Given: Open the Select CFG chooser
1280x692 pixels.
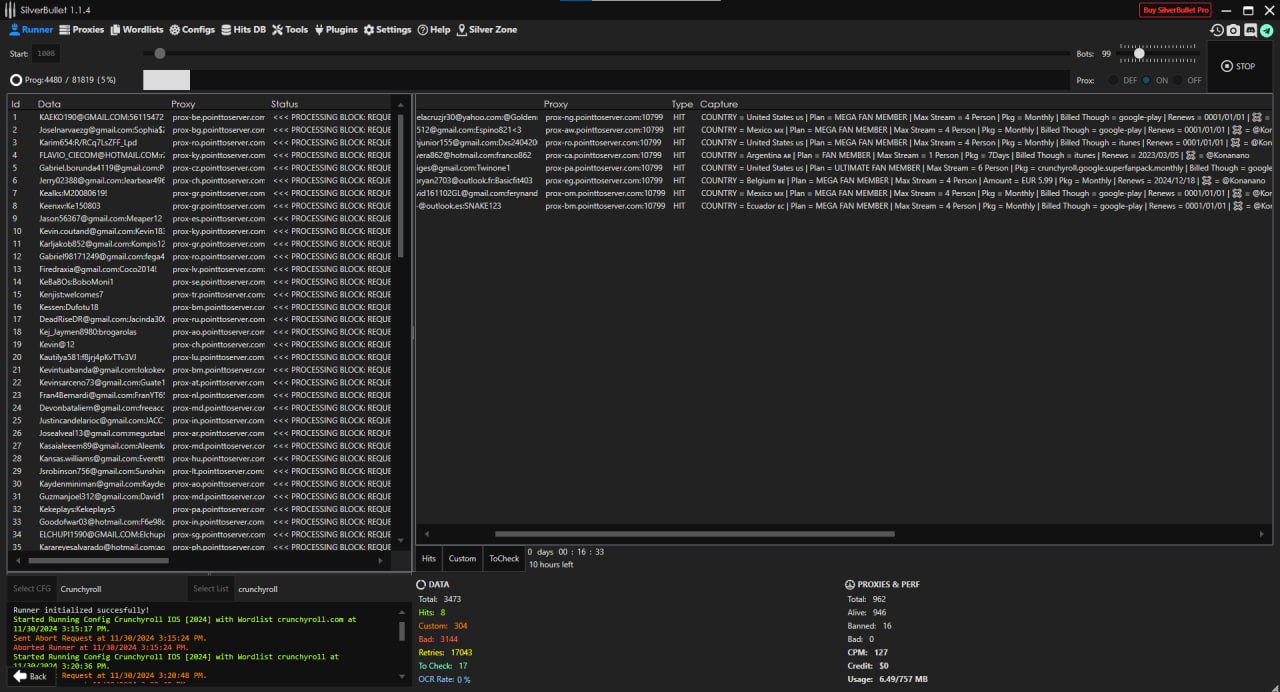Looking at the screenshot, I should click(32, 589).
